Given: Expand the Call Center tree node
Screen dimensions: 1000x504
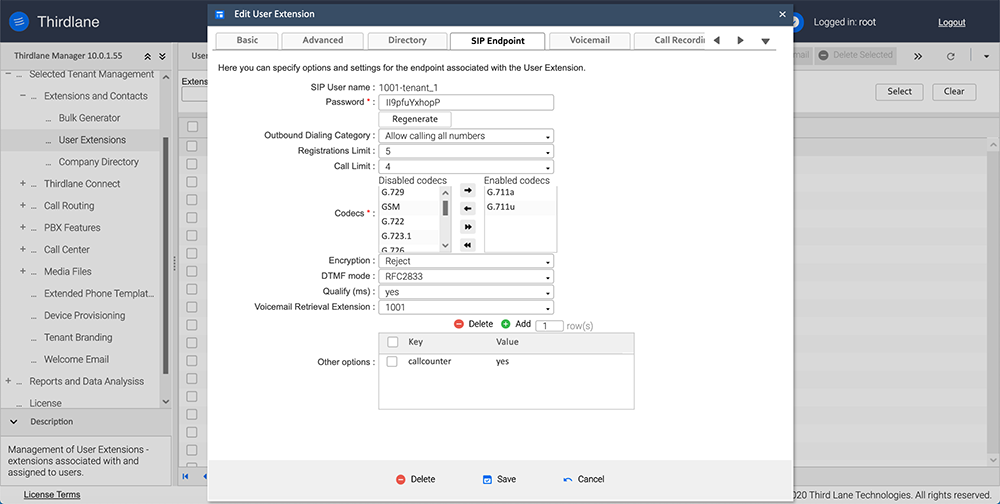Looking at the screenshot, I should pyautogui.click(x=23, y=249).
